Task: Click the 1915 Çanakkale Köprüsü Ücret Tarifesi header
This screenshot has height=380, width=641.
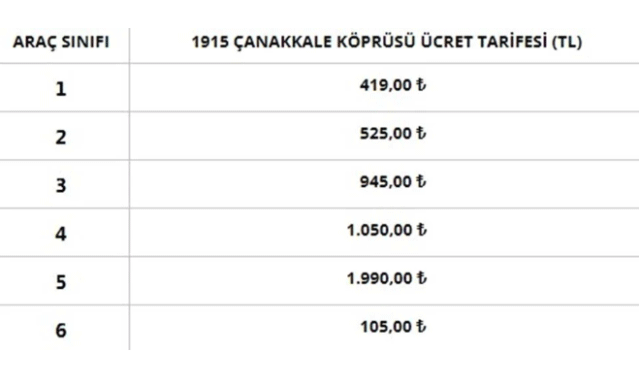Action: [x=387, y=42]
